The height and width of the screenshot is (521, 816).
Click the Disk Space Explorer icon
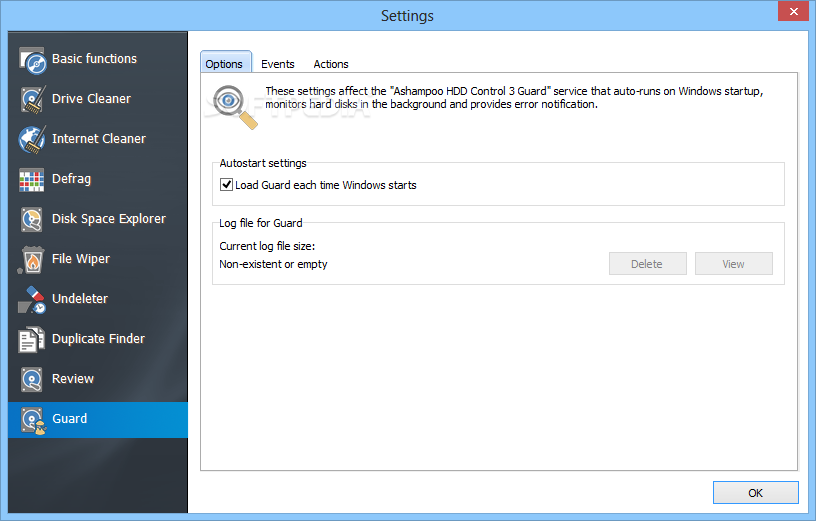tap(32, 219)
